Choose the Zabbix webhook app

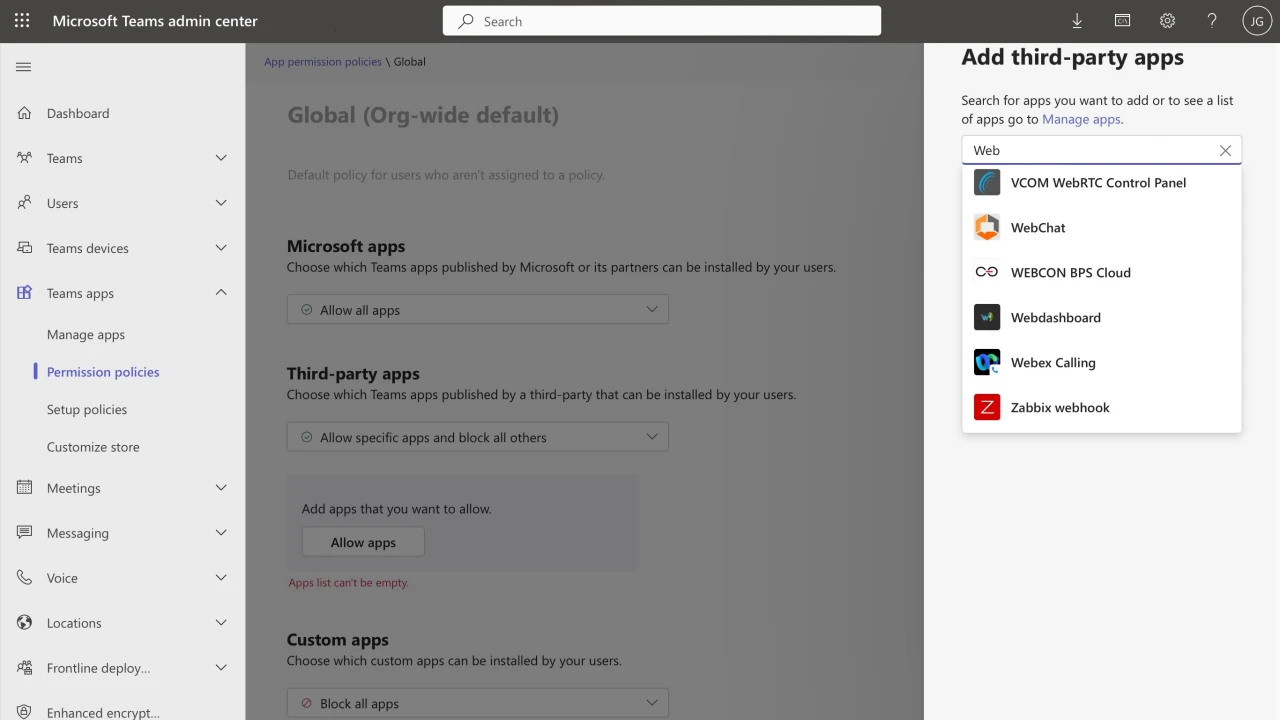1060,407
